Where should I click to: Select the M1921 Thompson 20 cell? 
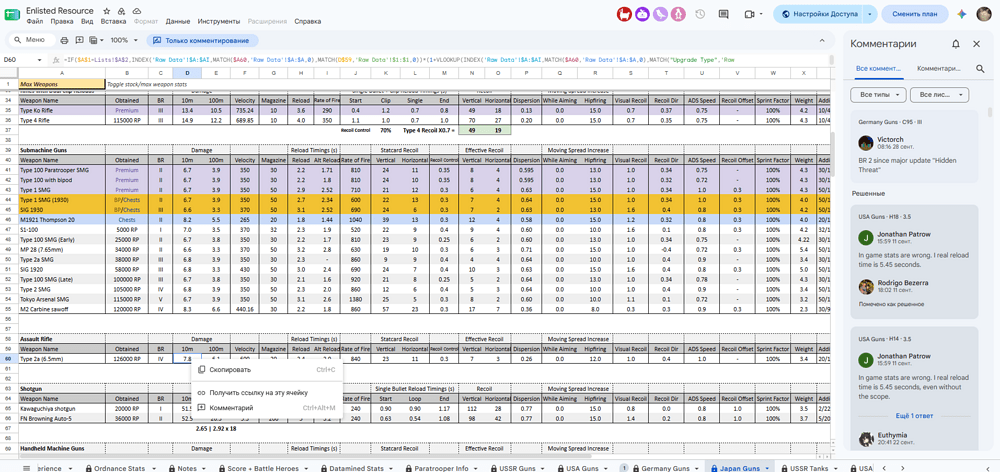coord(62,219)
